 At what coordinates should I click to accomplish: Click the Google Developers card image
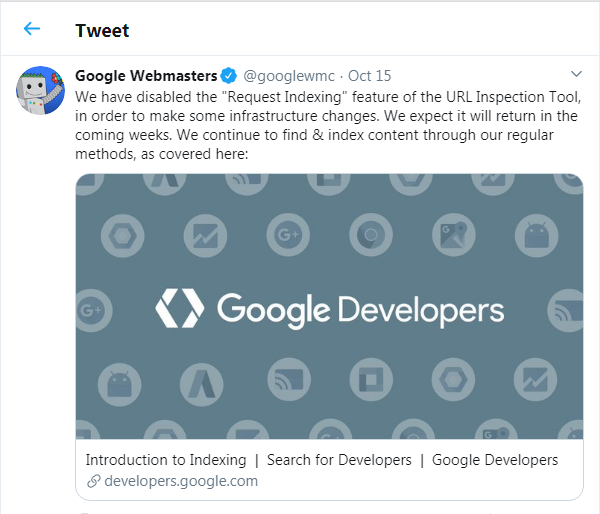click(x=329, y=306)
